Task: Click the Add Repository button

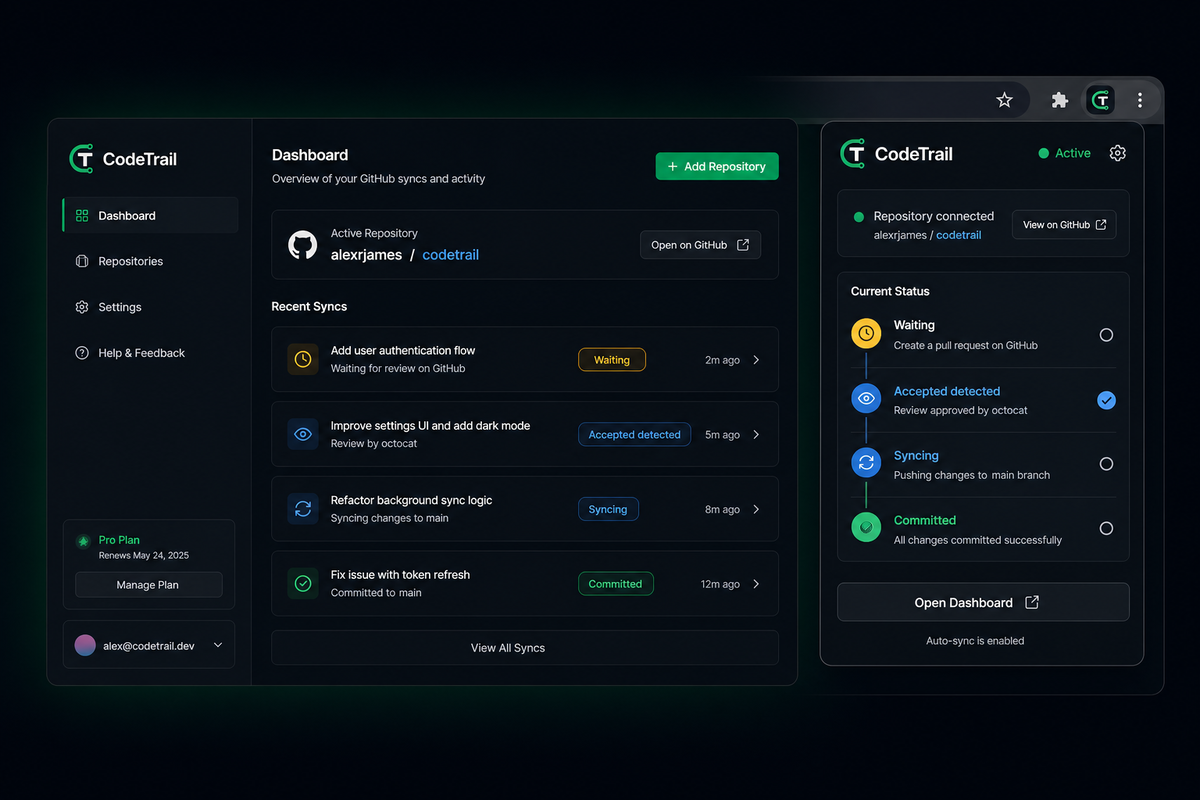Action: point(717,166)
